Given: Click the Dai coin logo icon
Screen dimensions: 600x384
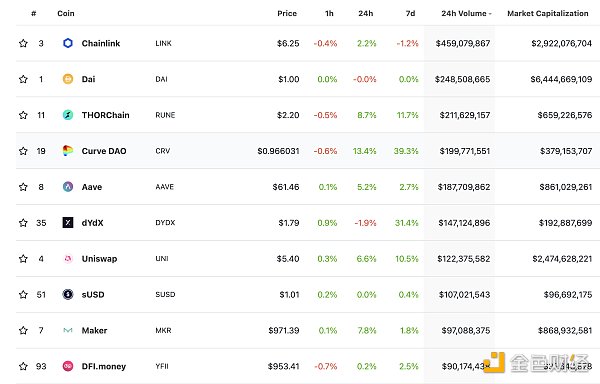Looking at the screenshot, I should click(68, 79).
